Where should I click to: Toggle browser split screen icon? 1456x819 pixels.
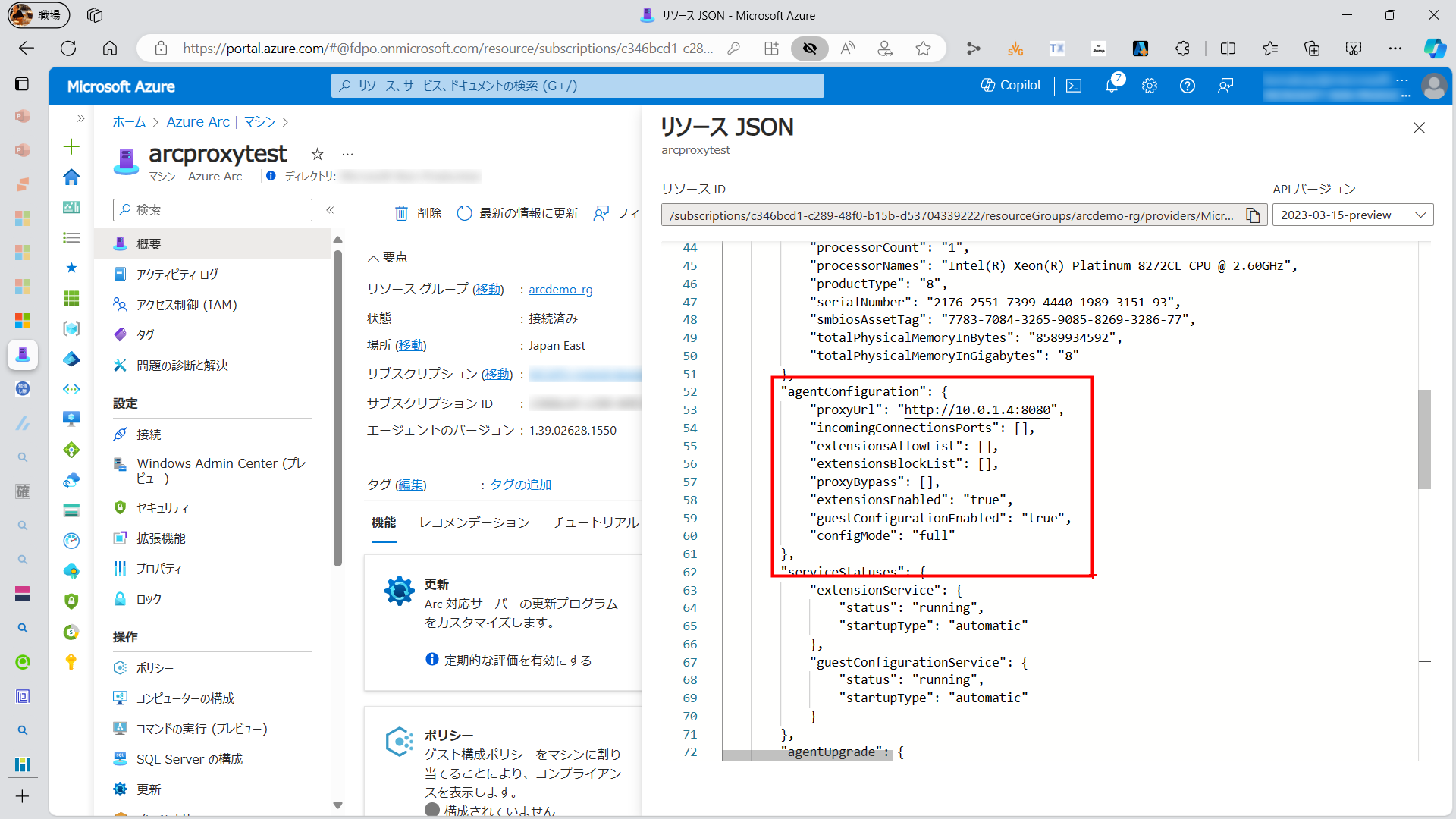[x=1228, y=49]
